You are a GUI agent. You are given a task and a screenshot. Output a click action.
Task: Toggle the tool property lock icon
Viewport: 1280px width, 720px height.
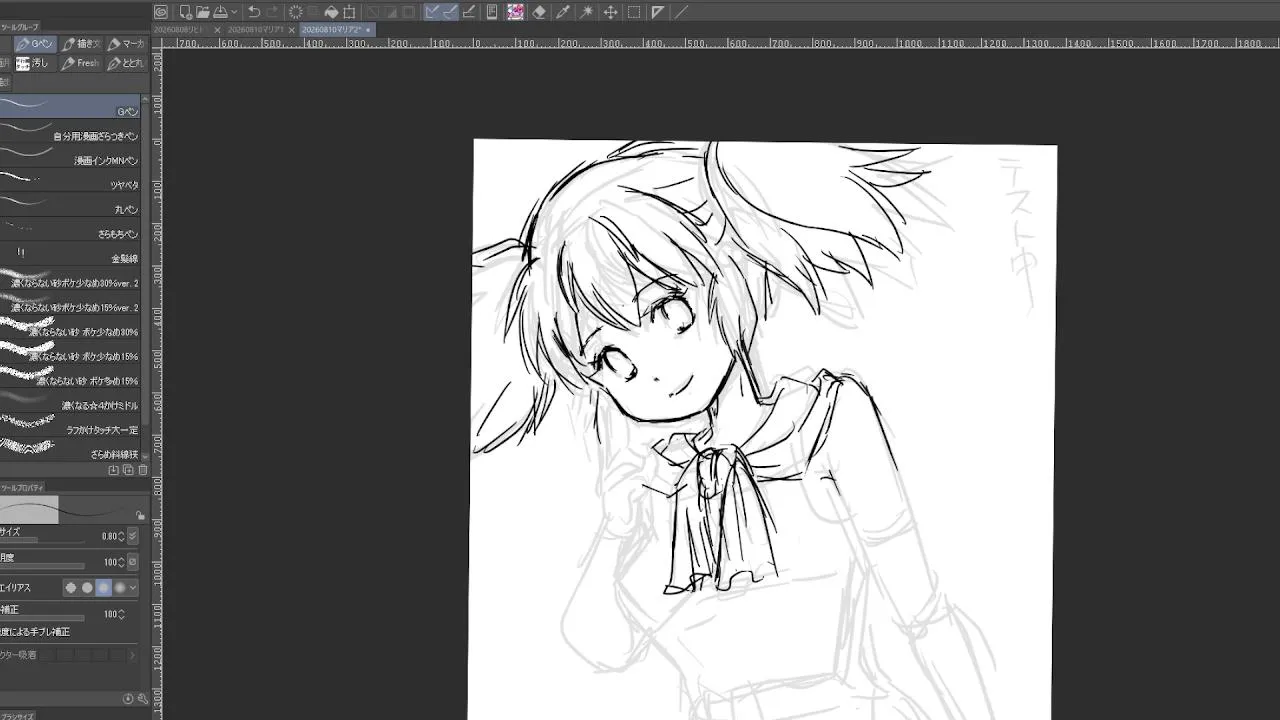coord(140,515)
